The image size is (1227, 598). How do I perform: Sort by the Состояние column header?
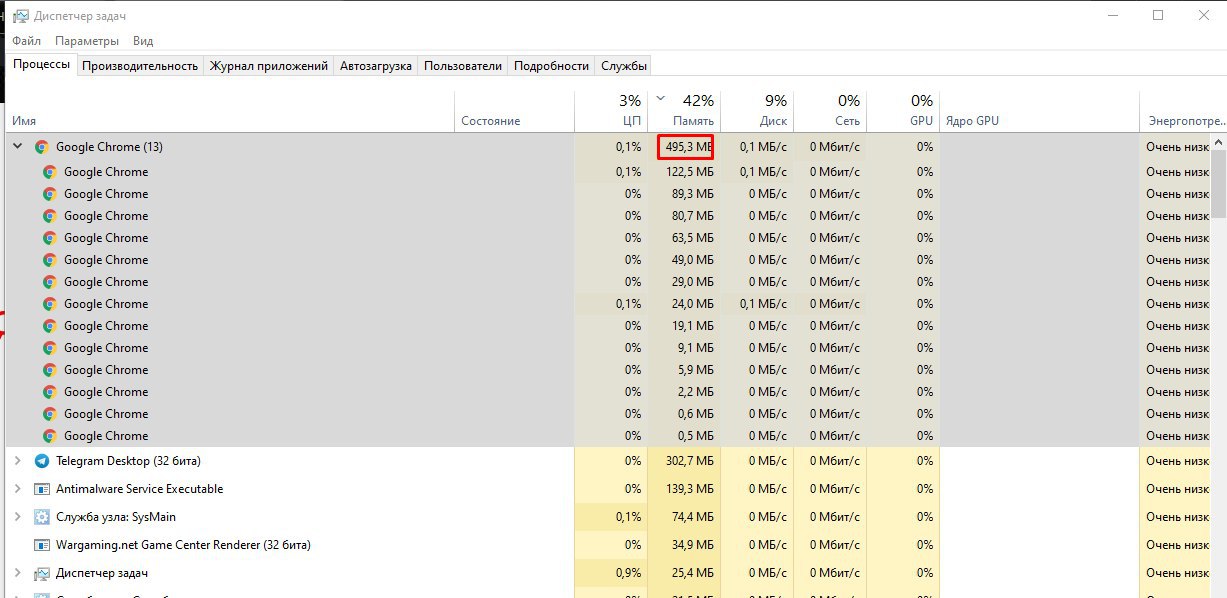(514, 111)
